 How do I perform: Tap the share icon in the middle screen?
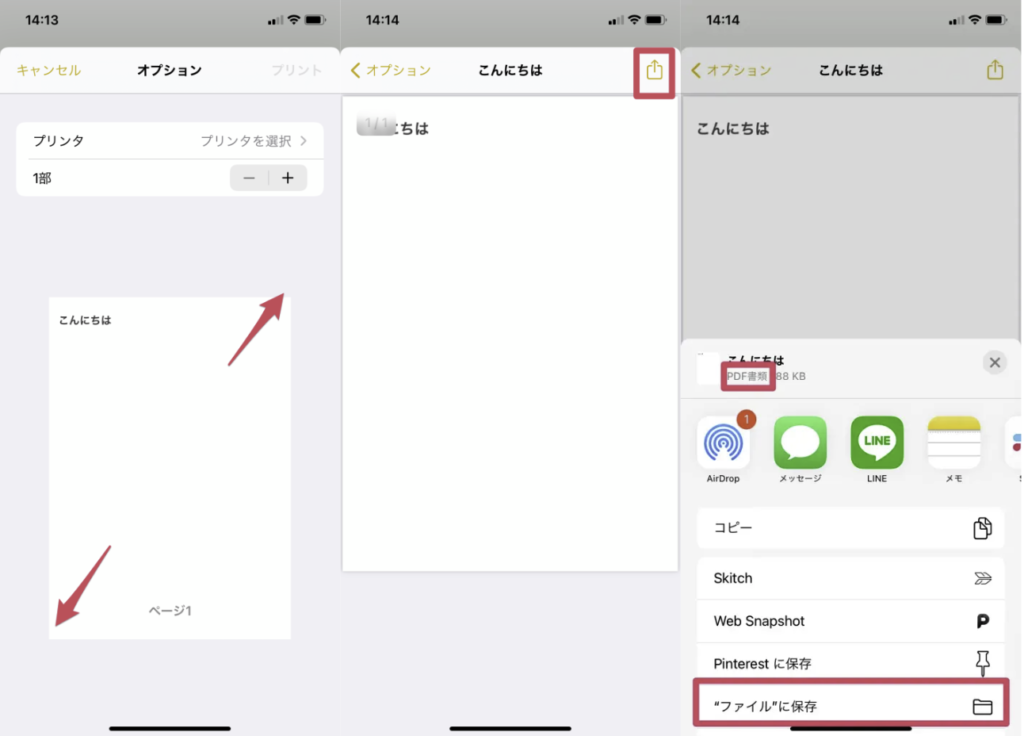[654, 71]
